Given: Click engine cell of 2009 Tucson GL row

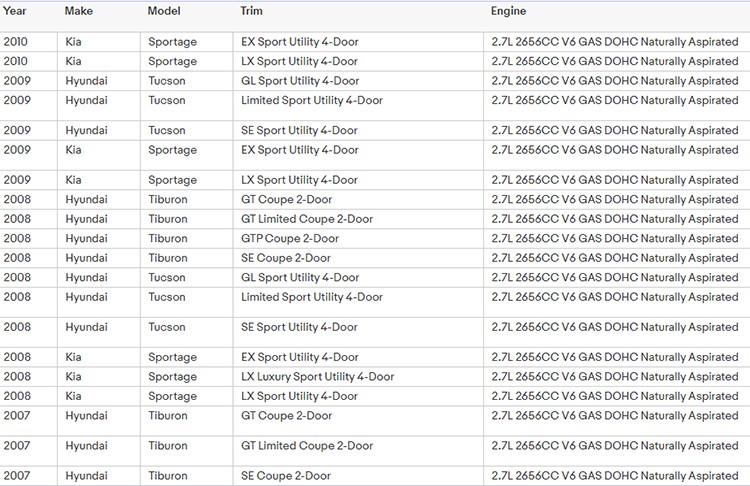Looking at the screenshot, I should coord(615,81).
